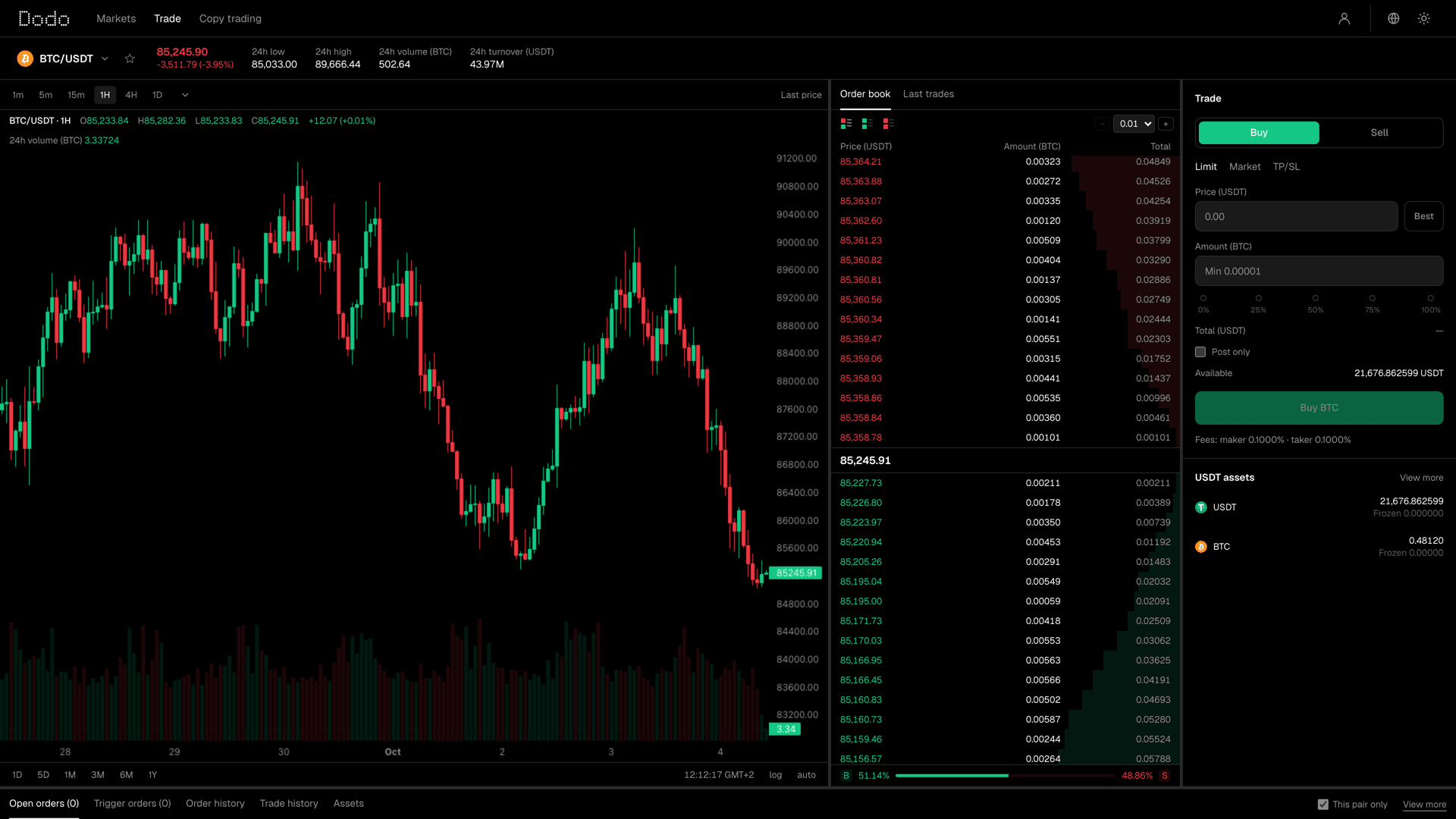Show combined bids and asks order book view
Image resolution: width=1456 pixels, height=819 pixels.
pyautogui.click(x=846, y=124)
